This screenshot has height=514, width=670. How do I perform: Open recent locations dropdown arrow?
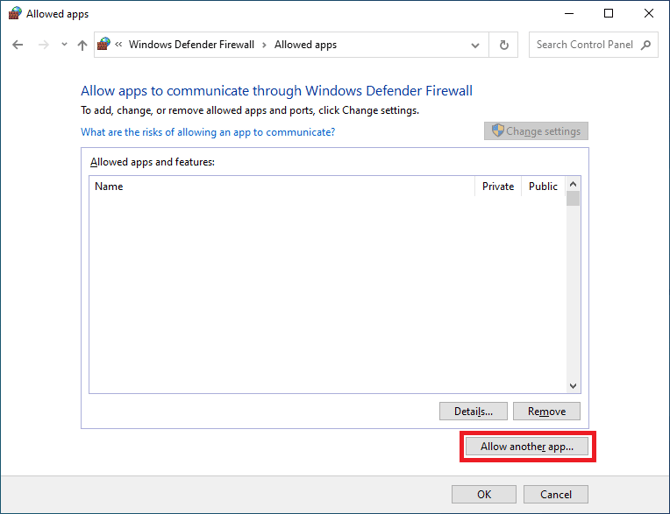[64, 44]
